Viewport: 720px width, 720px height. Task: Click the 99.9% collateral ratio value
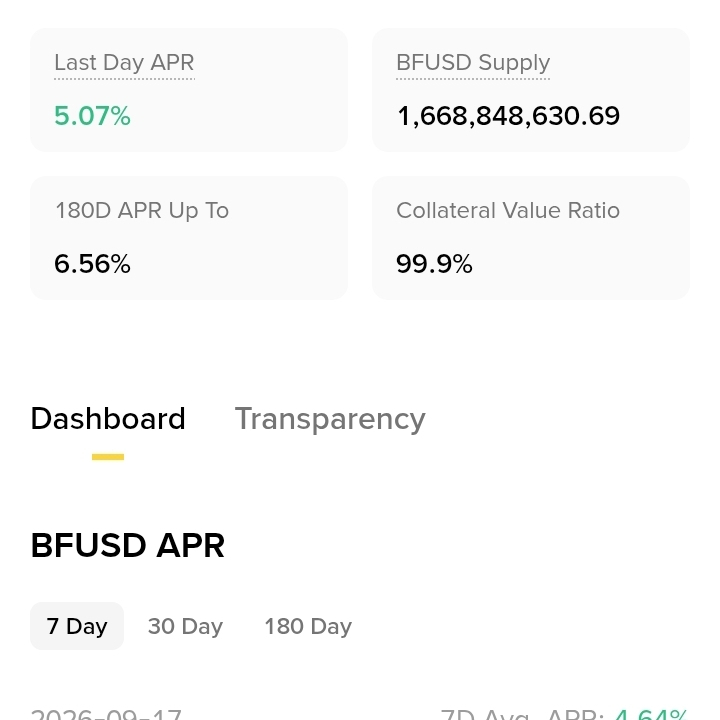click(x=434, y=264)
